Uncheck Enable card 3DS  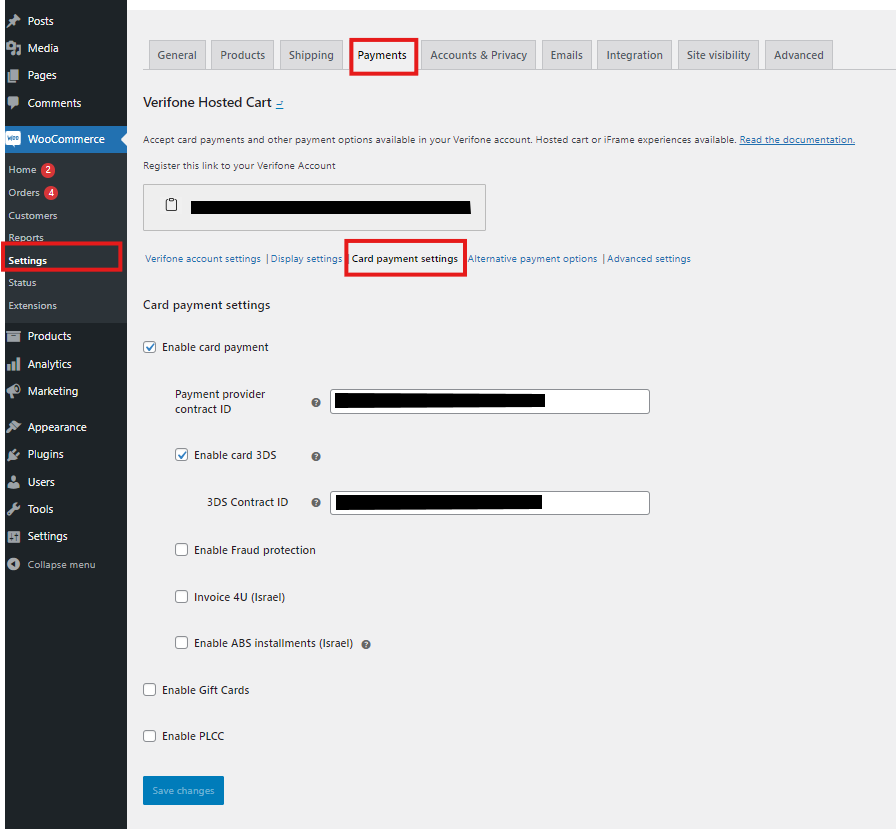pyautogui.click(x=182, y=455)
